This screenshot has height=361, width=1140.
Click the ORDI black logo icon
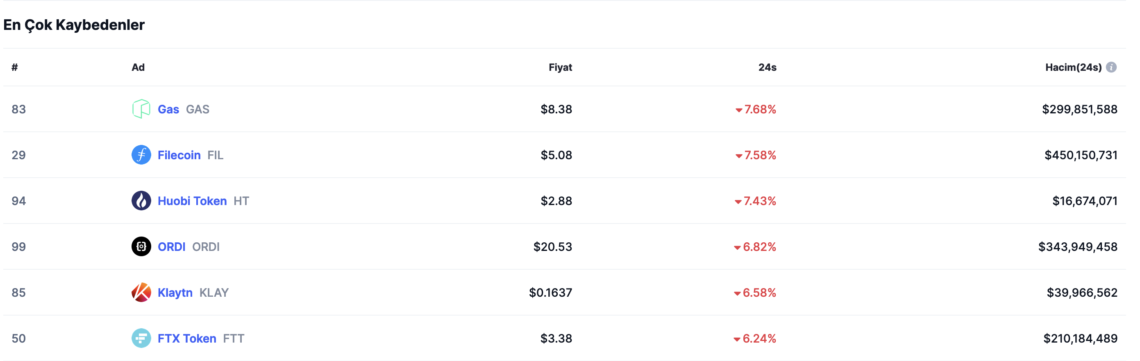tap(141, 246)
